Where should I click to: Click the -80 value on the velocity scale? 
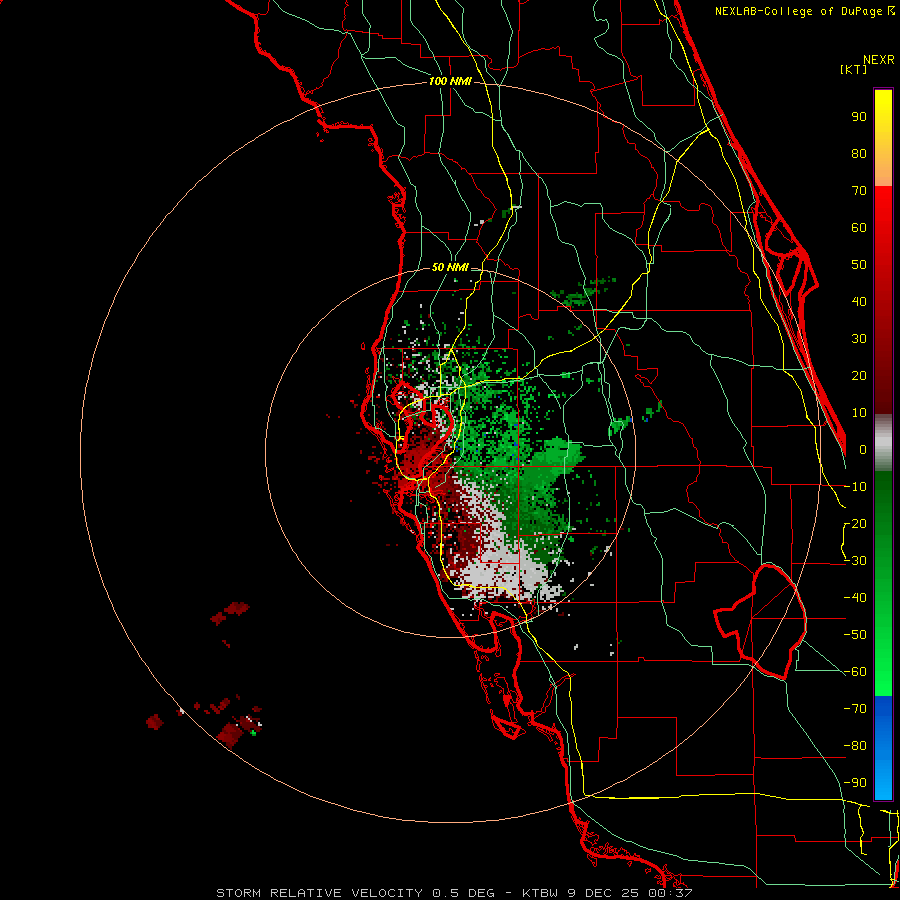(x=855, y=746)
